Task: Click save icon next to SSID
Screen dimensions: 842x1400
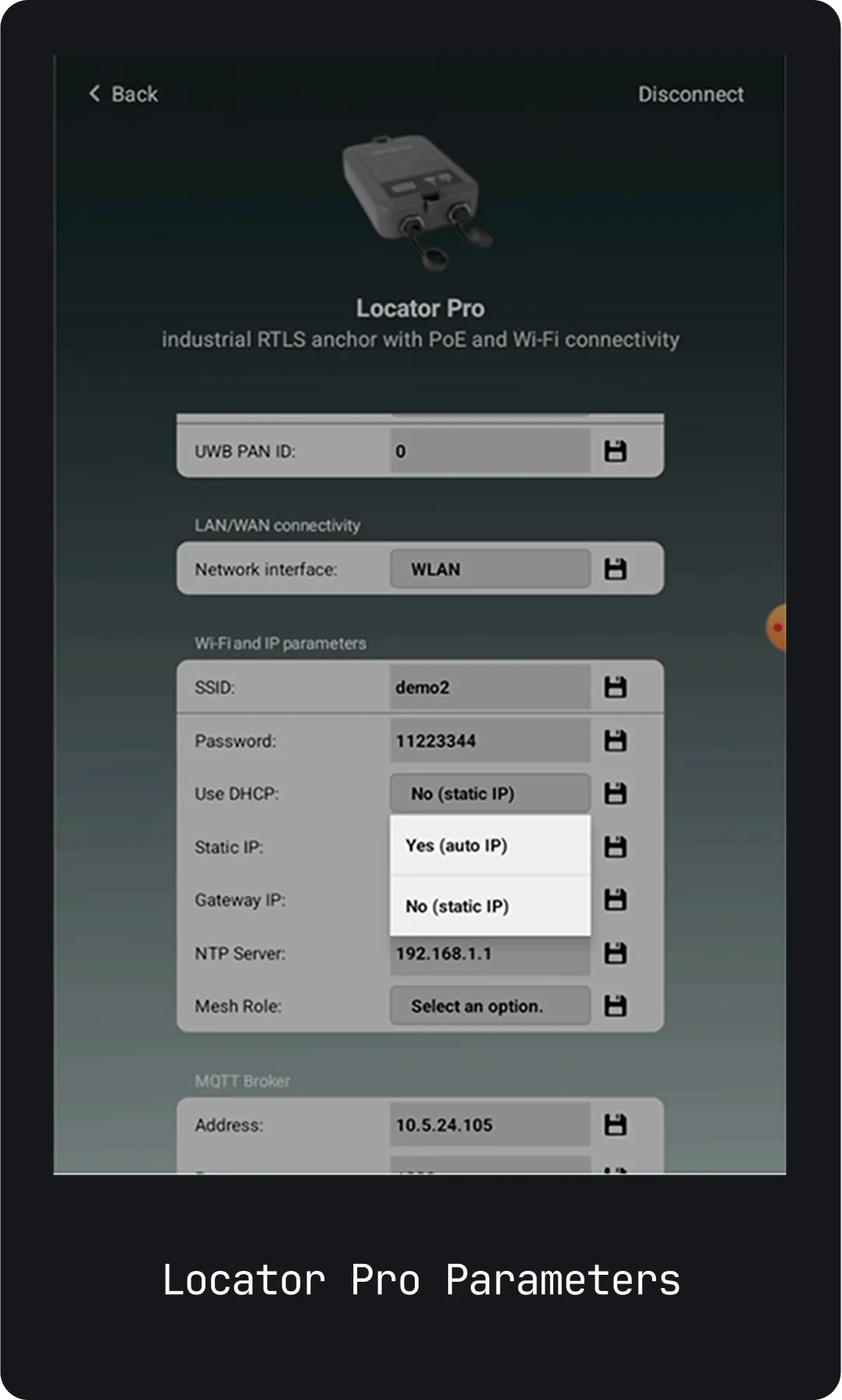Action: pyautogui.click(x=615, y=688)
